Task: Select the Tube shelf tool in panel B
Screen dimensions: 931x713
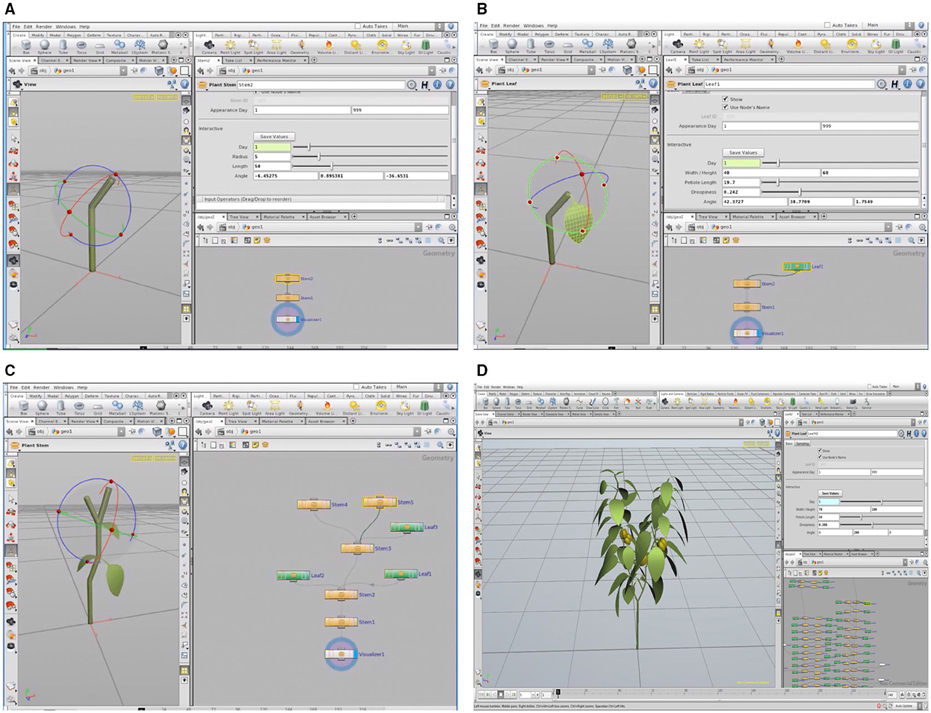Action: (x=532, y=46)
